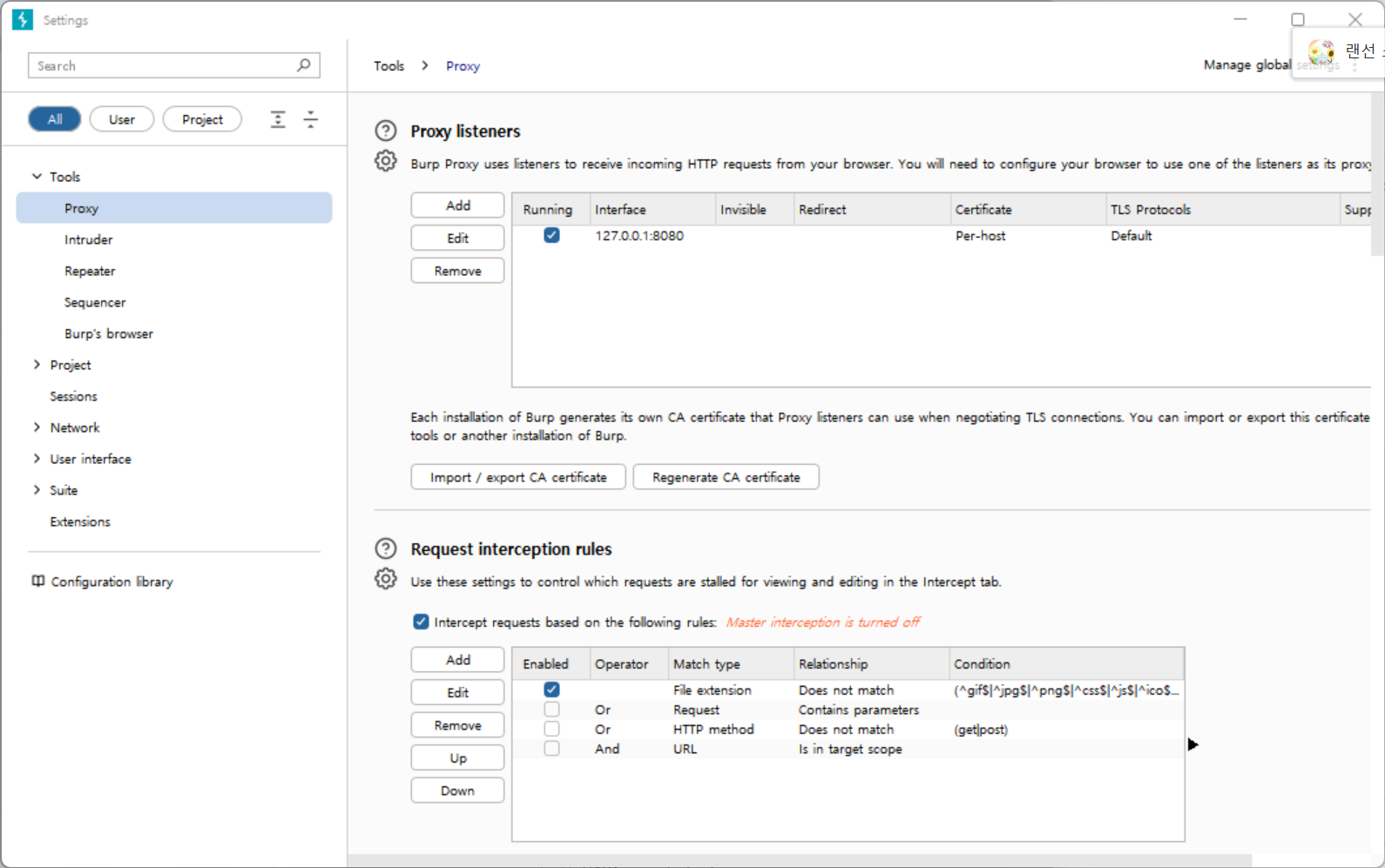Disable the File extension rule checkbox
The width and height of the screenshot is (1385, 868).
tap(551, 690)
